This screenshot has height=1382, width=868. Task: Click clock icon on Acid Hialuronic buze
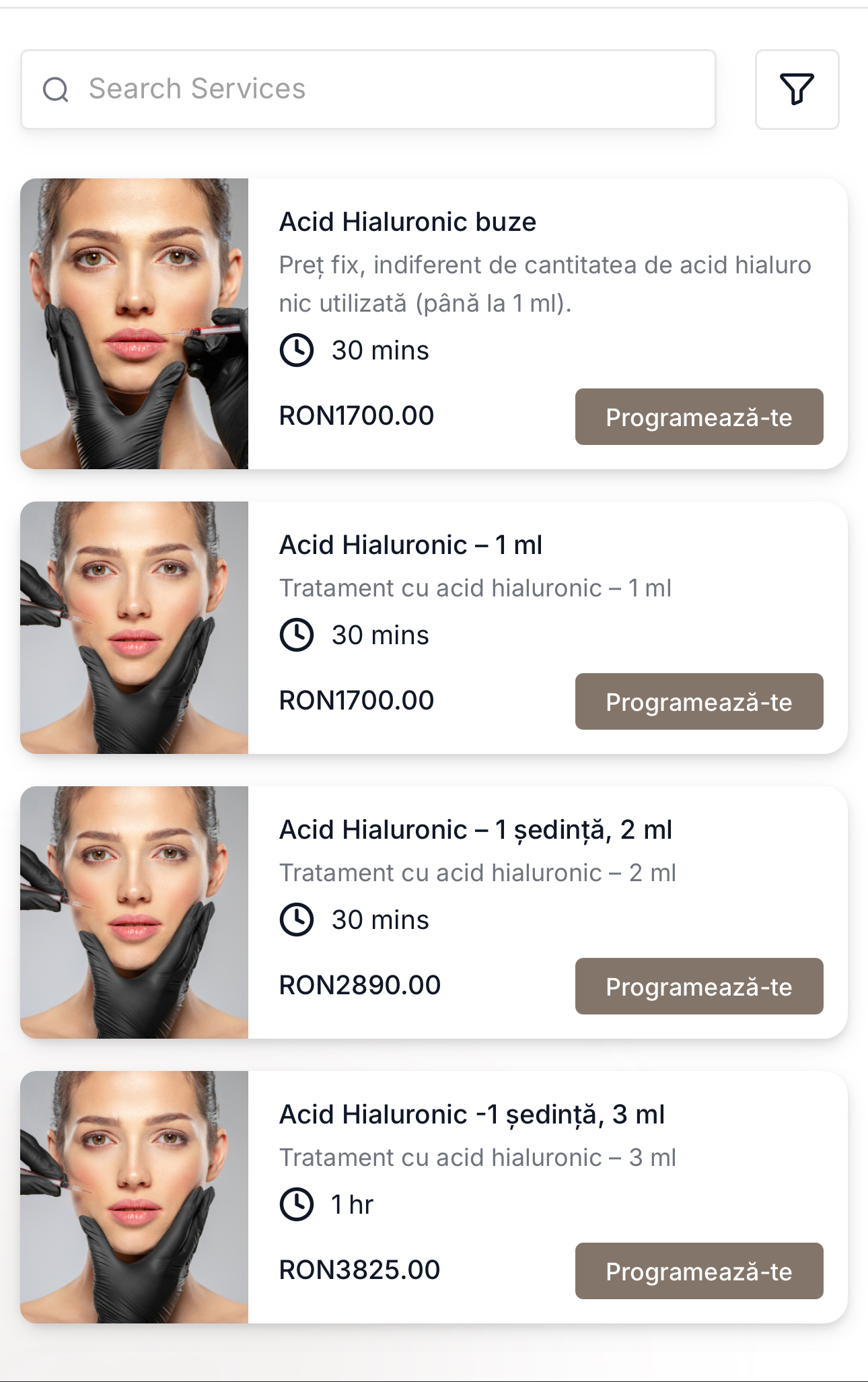[297, 350]
